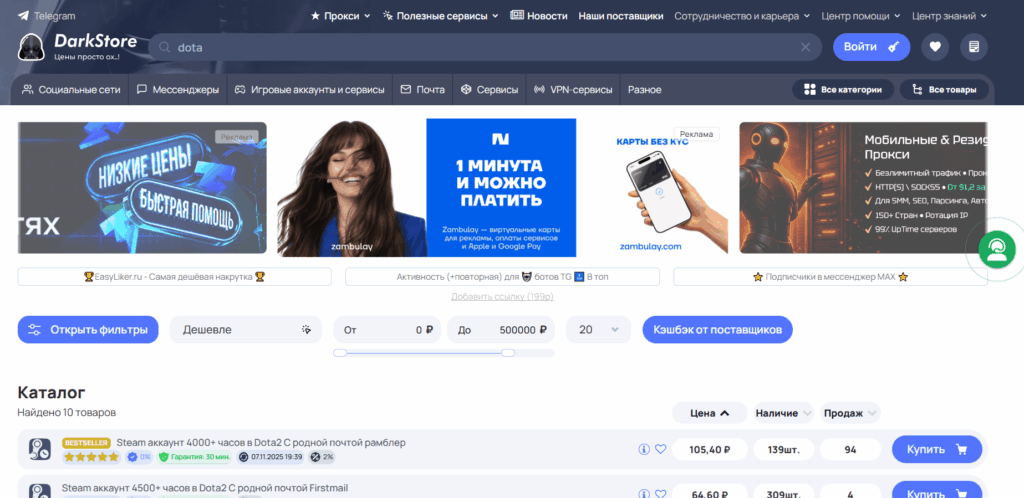
Task: Click the 105,40 ₽ price
Action: tap(709, 449)
